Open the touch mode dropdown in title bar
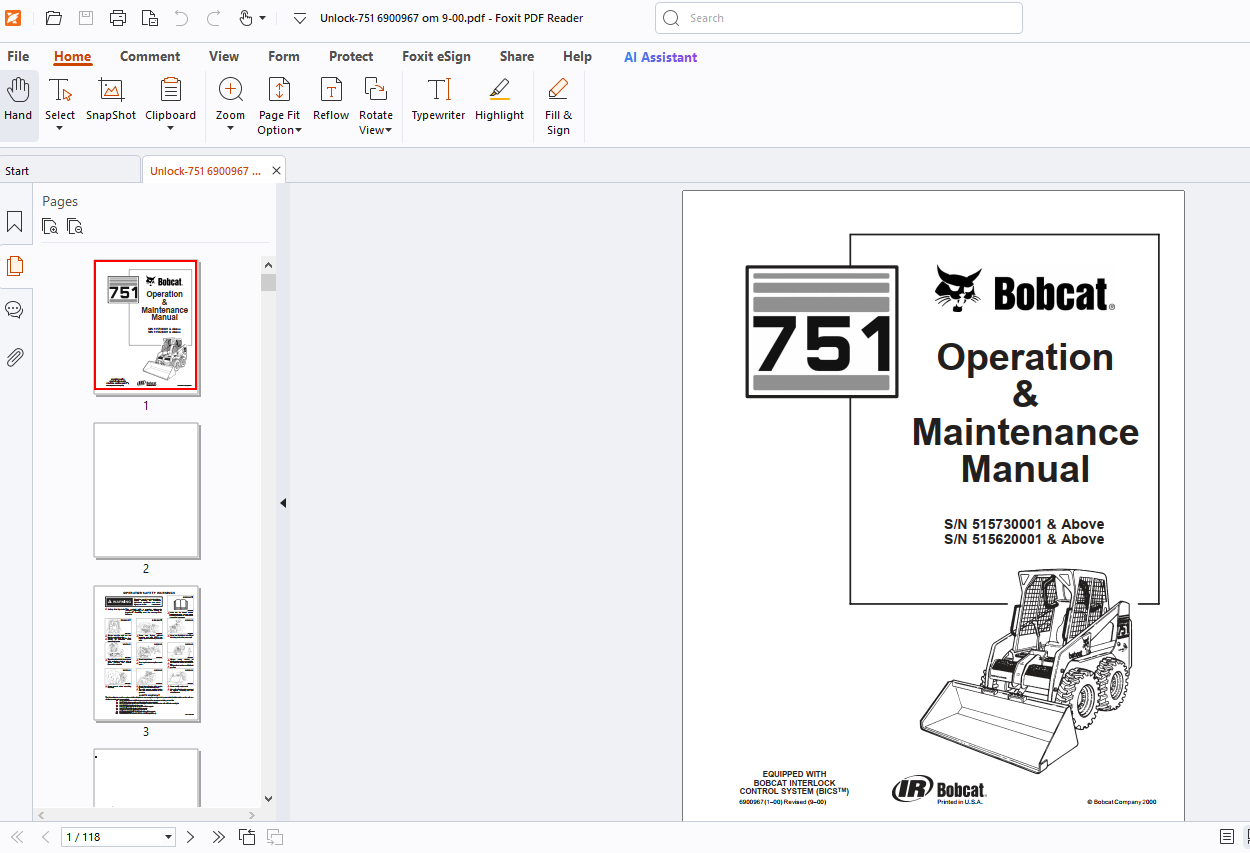This screenshot has width=1250, height=853. point(262,18)
